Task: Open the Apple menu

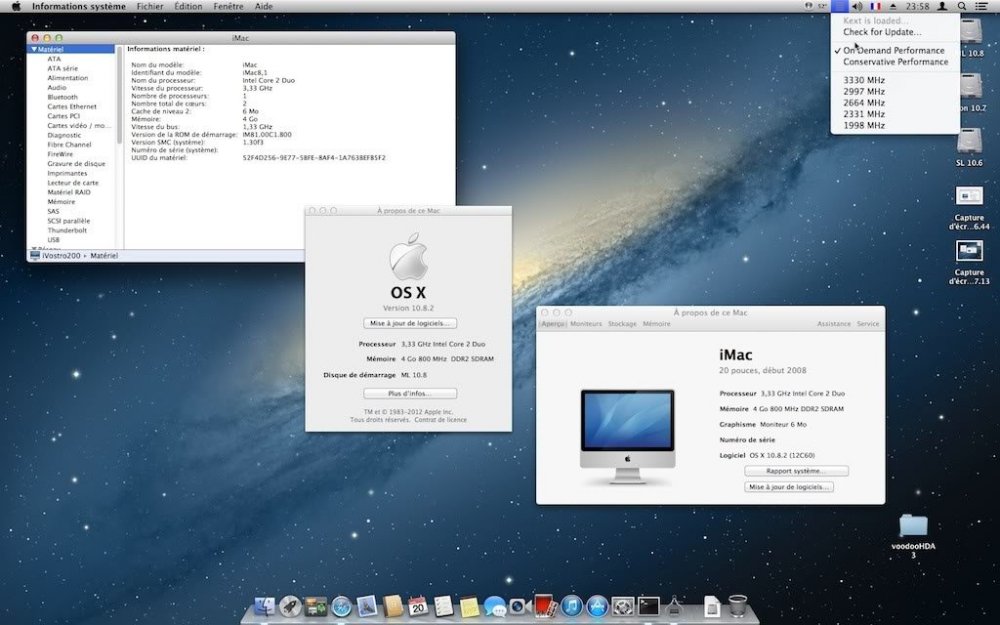Action: 15,6
